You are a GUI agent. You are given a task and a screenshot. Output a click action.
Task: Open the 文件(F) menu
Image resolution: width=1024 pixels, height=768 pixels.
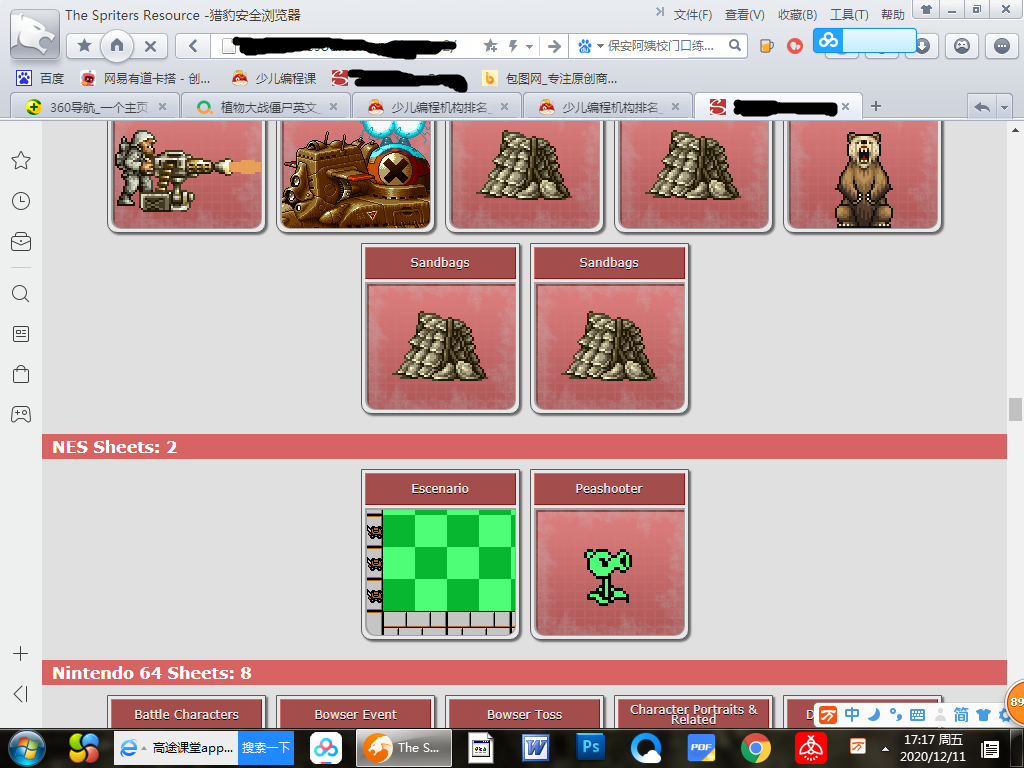click(692, 14)
